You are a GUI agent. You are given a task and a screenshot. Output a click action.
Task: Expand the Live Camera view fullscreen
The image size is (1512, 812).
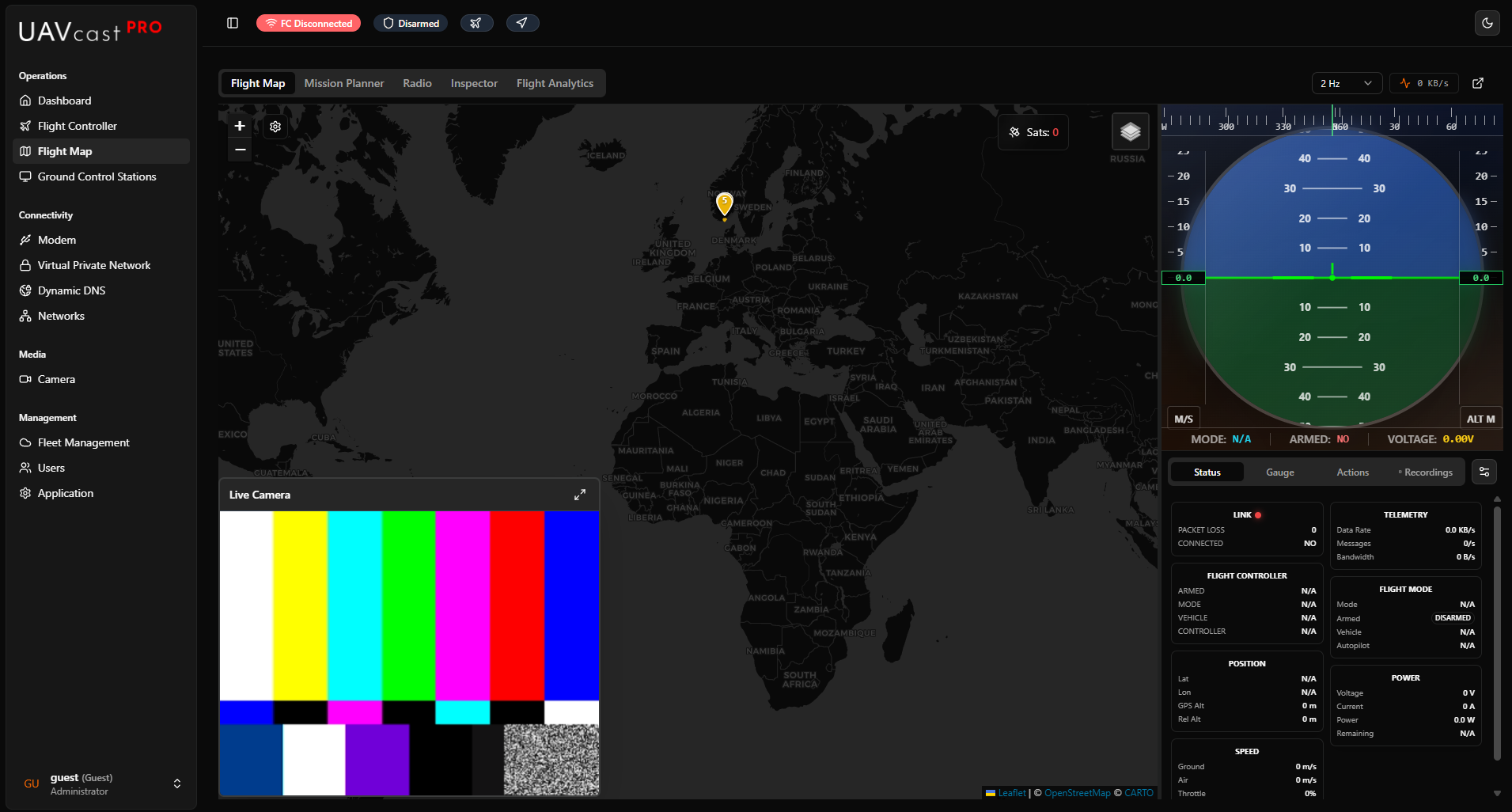tap(580, 494)
